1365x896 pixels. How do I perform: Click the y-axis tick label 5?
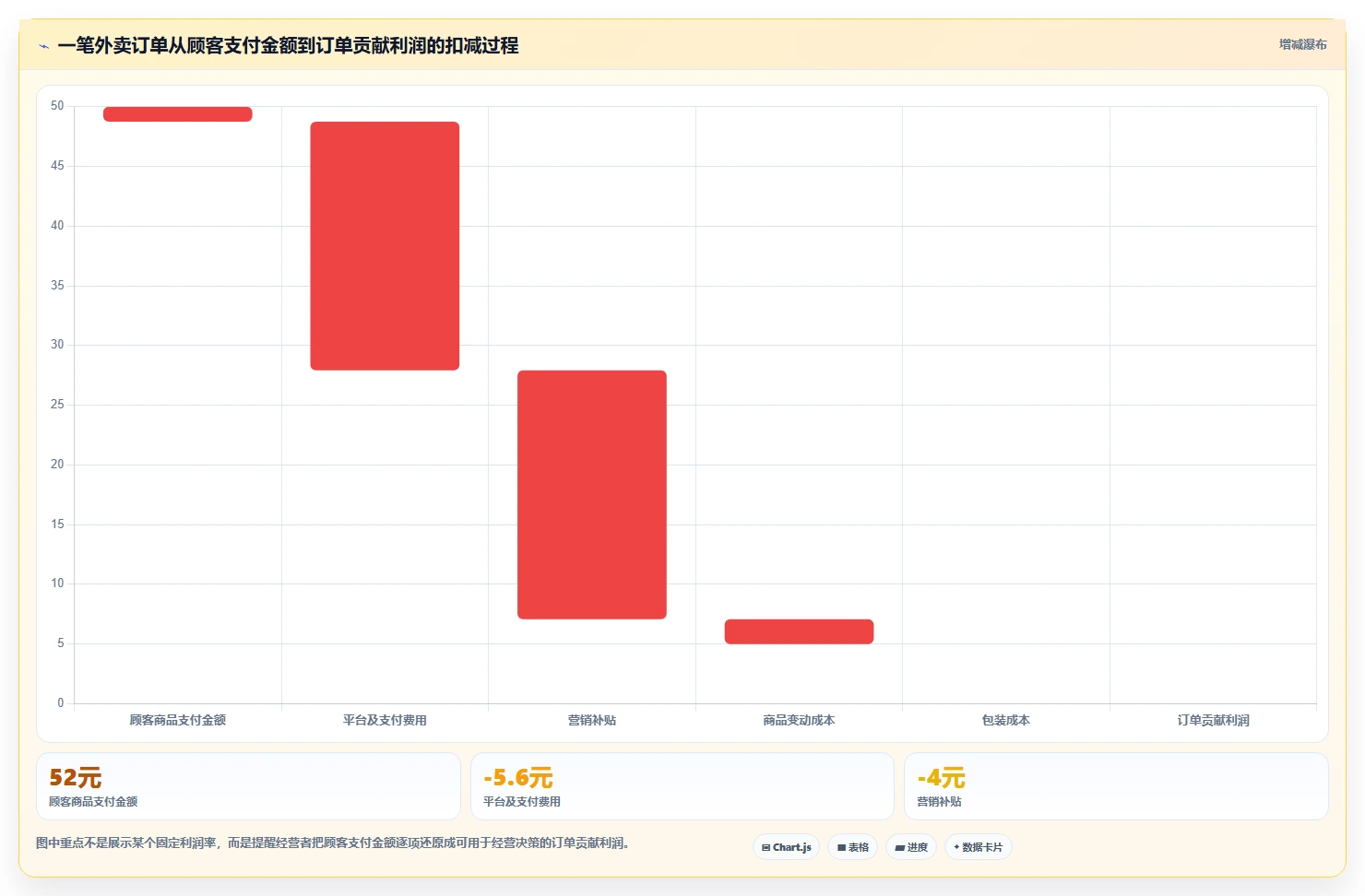[61, 643]
